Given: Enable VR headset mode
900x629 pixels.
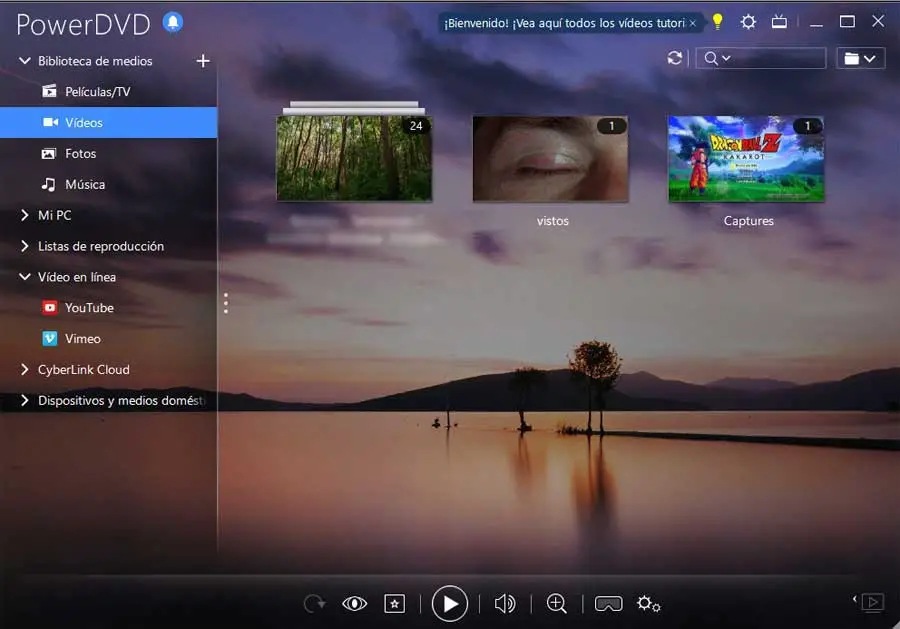Looking at the screenshot, I should click(x=608, y=603).
